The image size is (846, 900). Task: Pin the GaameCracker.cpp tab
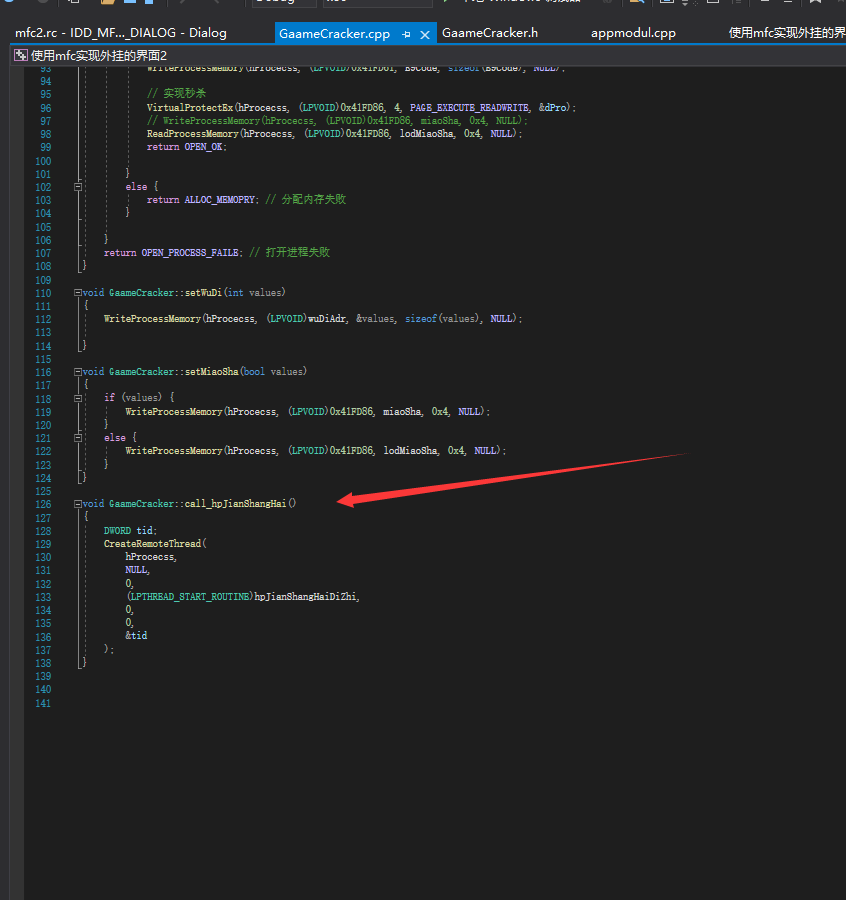point(406,34)
